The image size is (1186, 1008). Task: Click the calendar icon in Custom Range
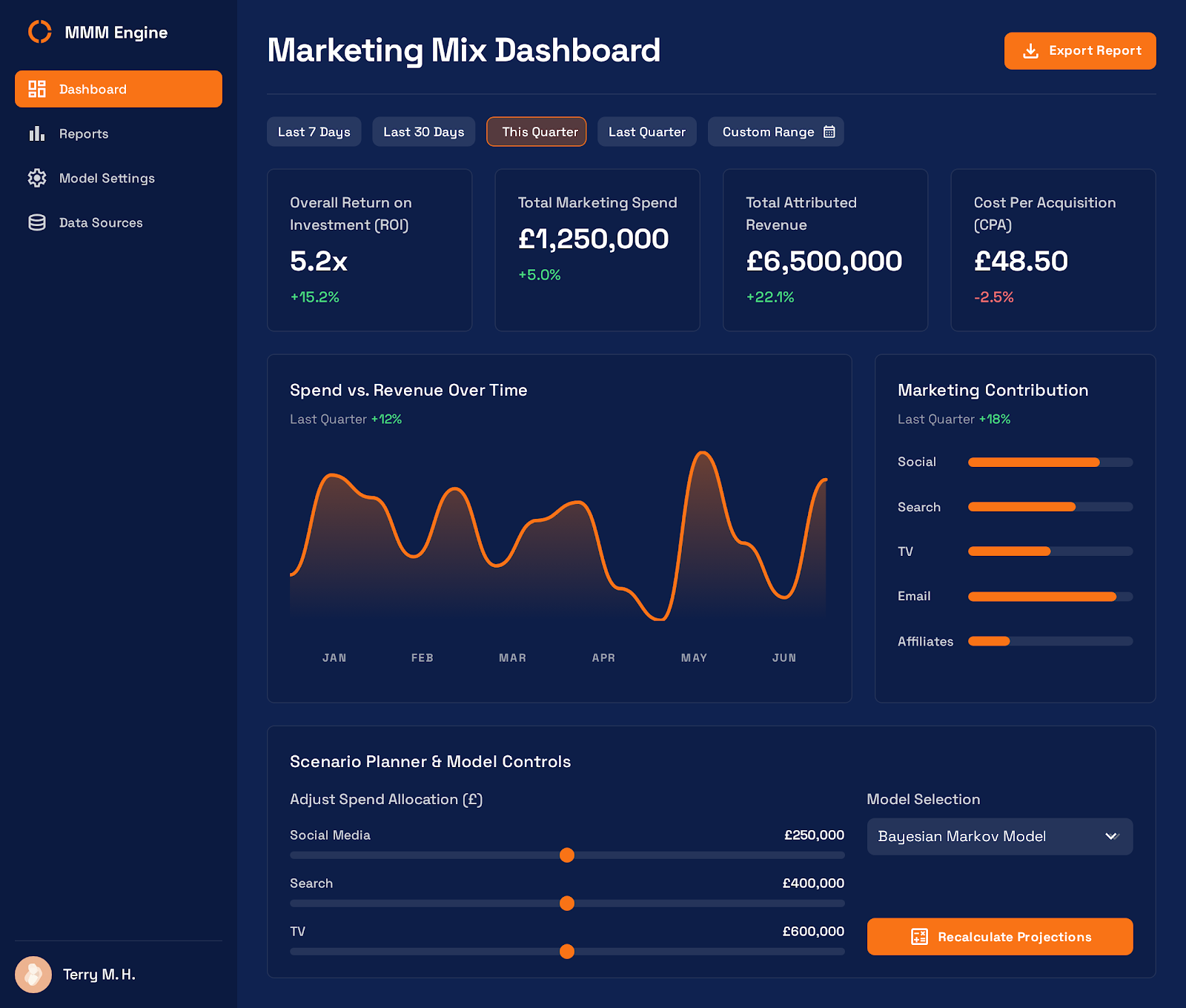tap(829, 132)
